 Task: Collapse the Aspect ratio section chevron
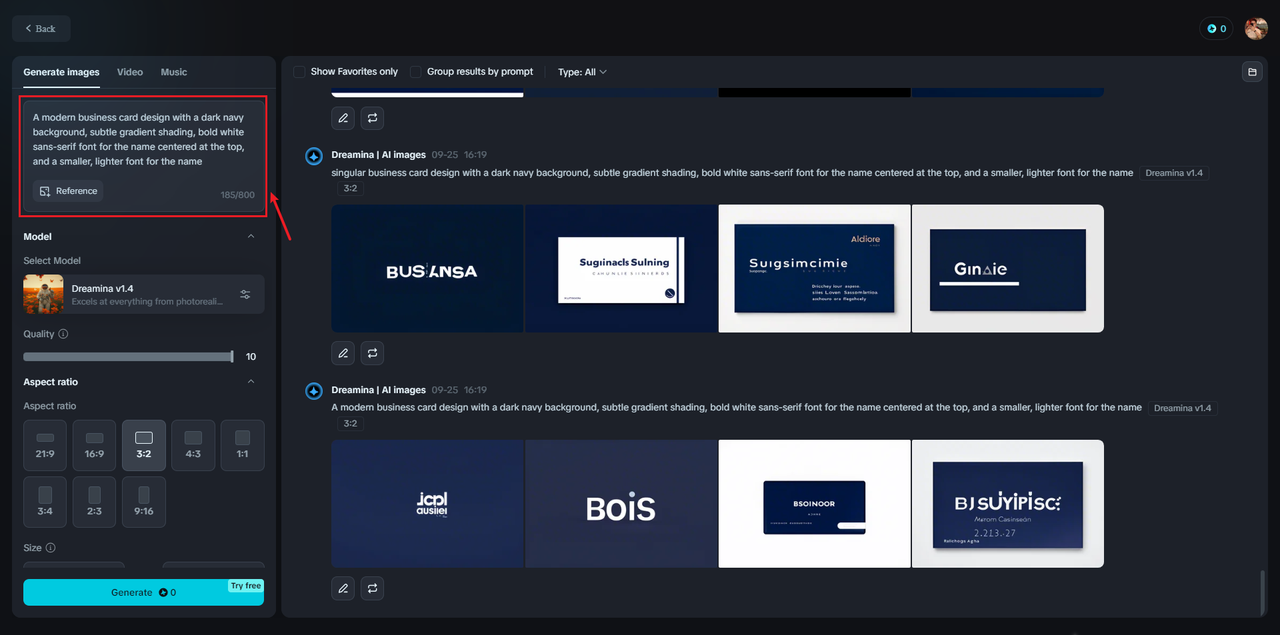coord(251,381)
